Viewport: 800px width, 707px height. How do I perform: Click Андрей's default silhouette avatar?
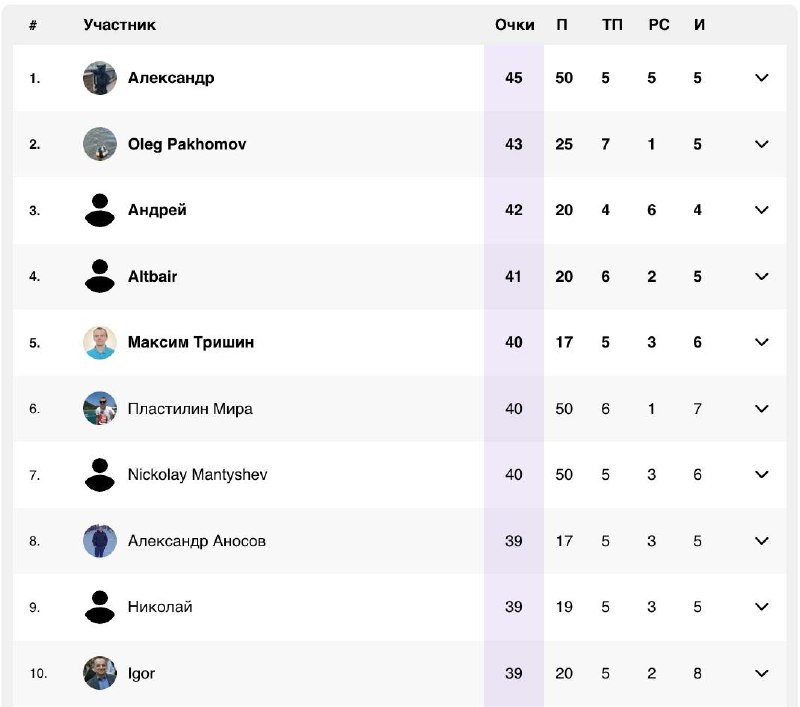click(100, 210)
